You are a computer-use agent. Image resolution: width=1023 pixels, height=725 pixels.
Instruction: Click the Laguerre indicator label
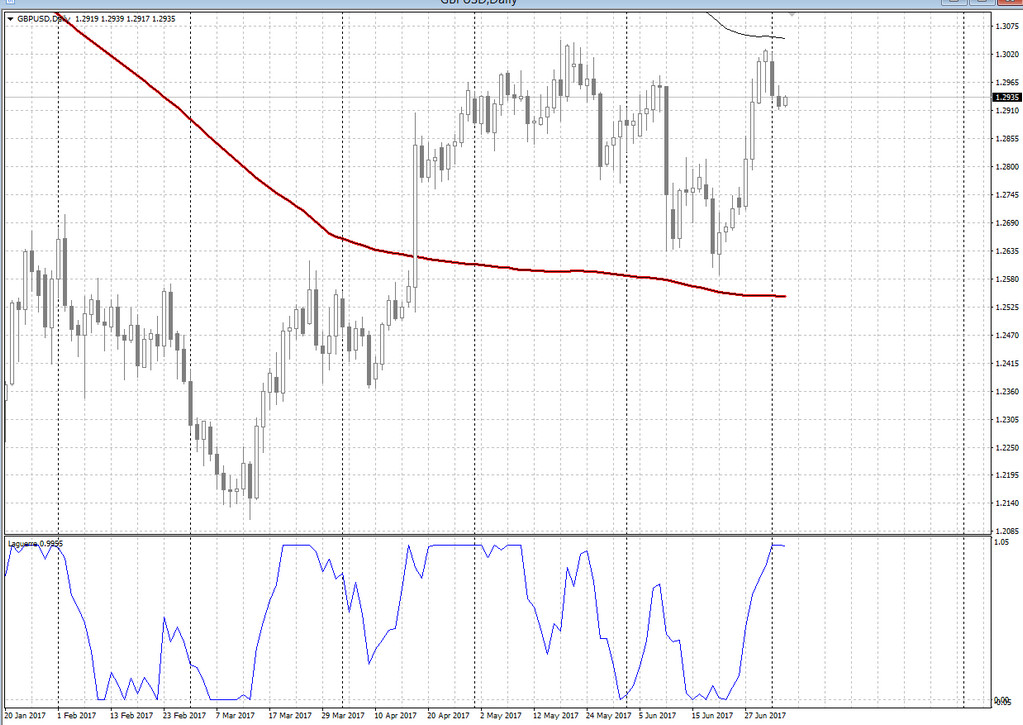coord(36,543)
